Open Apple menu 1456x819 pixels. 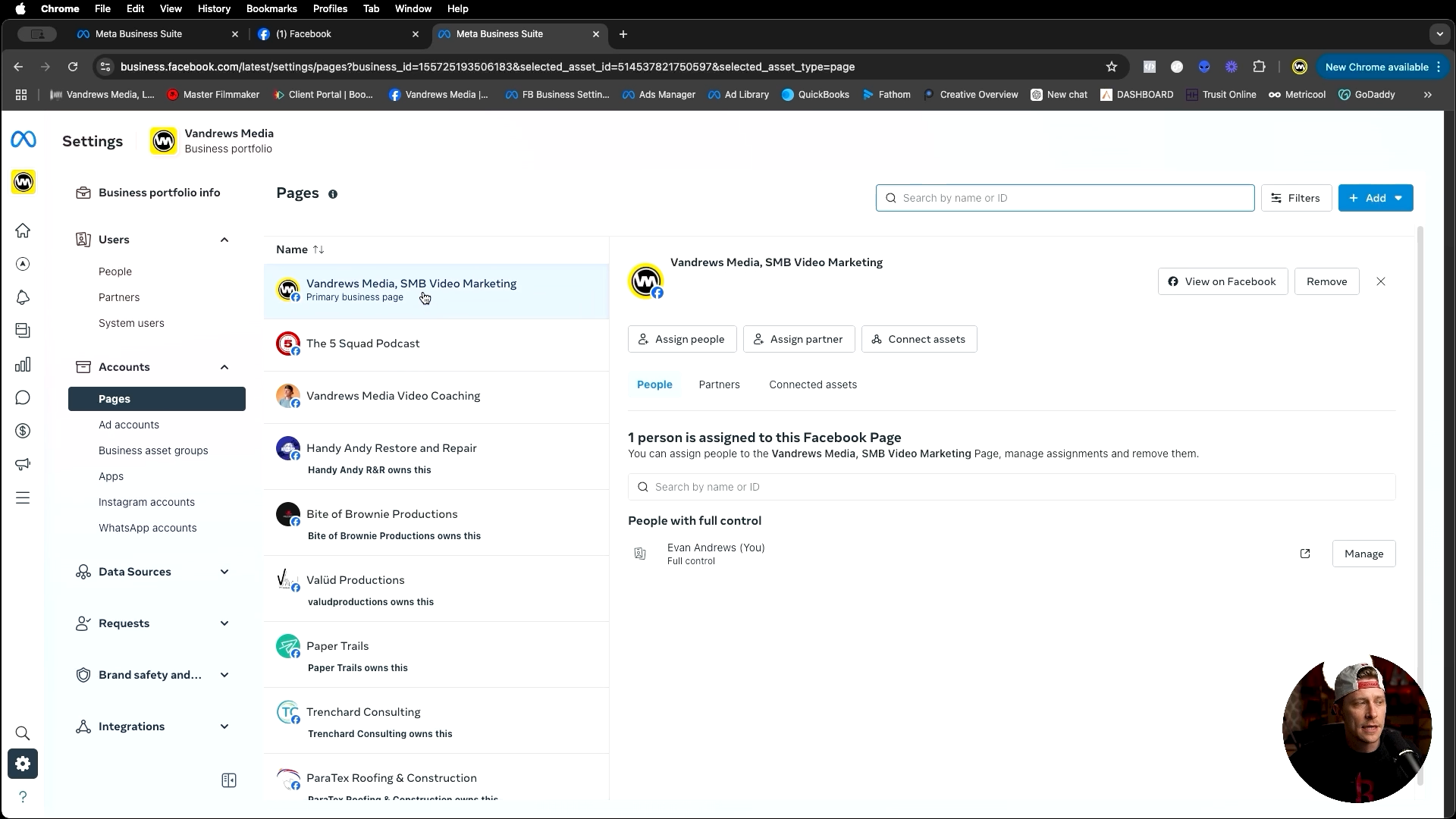coord(20,8)
